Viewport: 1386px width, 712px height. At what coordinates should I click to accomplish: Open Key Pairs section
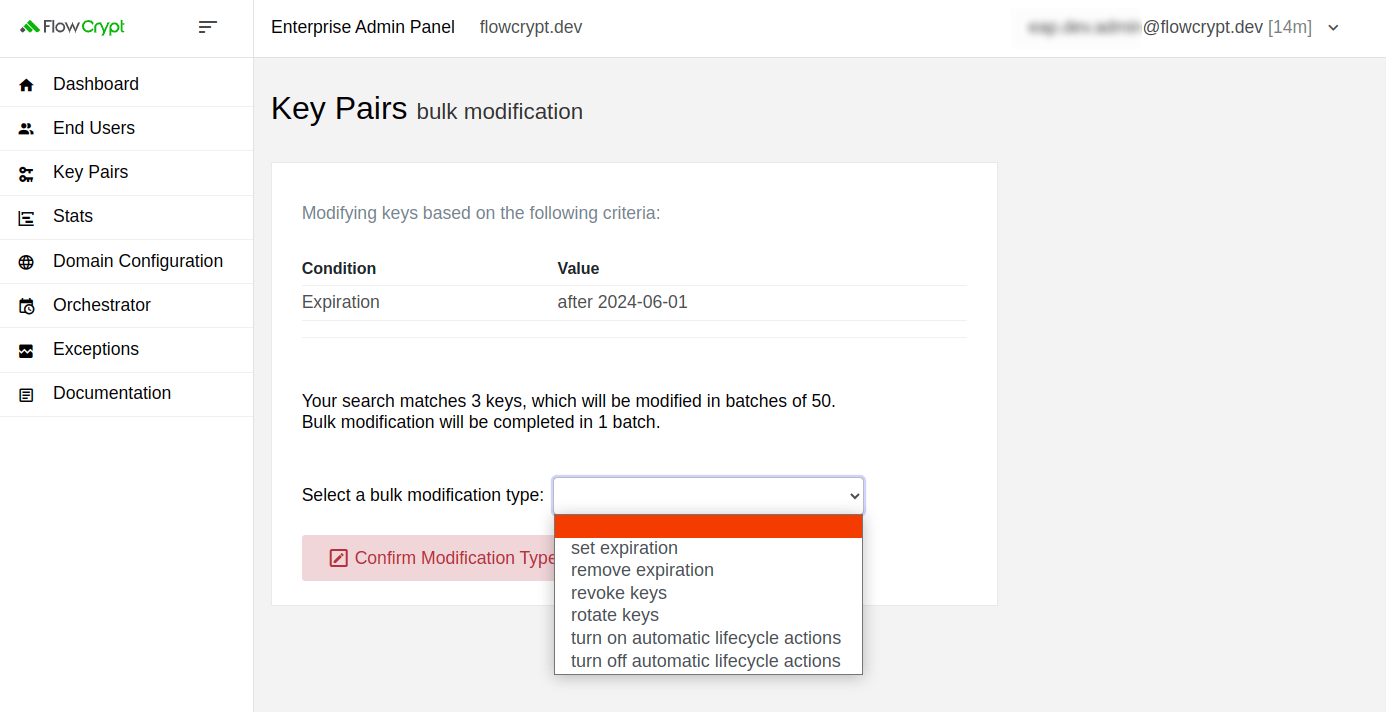(x=126, y=172)
